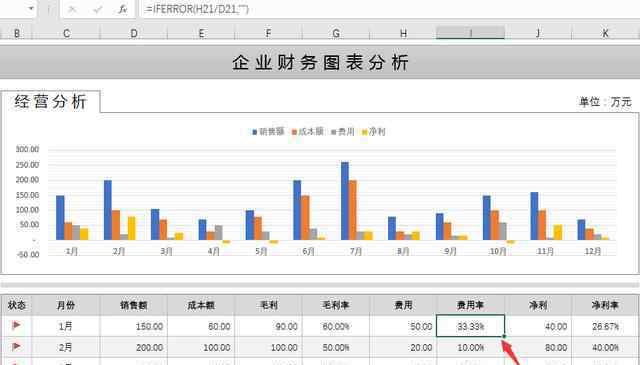640x365 pixels.
Task: Select the 10.00% expense rate cell
Action: coord(470,347)
